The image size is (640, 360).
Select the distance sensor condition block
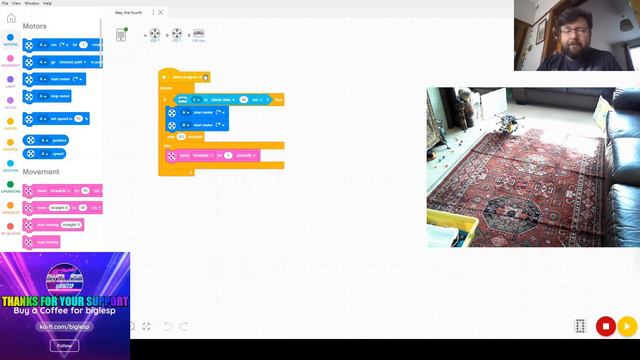pos(222,100)
